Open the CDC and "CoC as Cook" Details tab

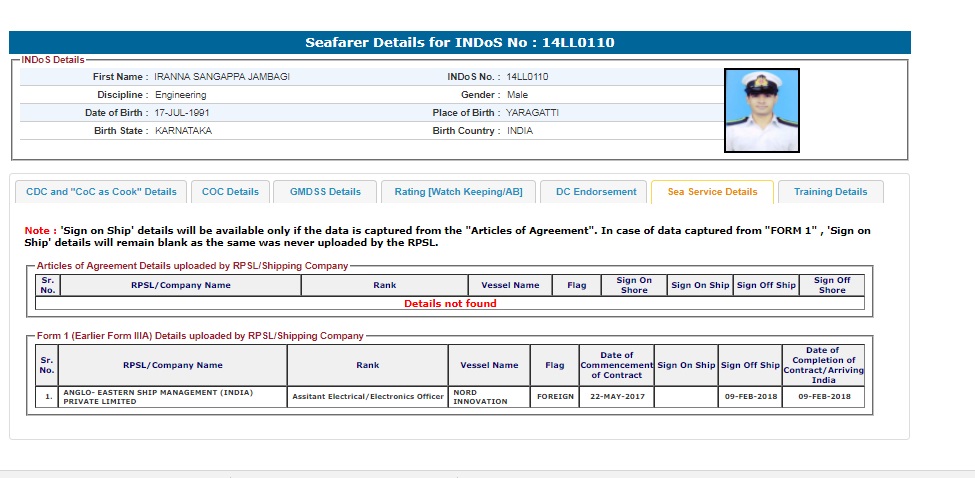[x=101, y=192]
